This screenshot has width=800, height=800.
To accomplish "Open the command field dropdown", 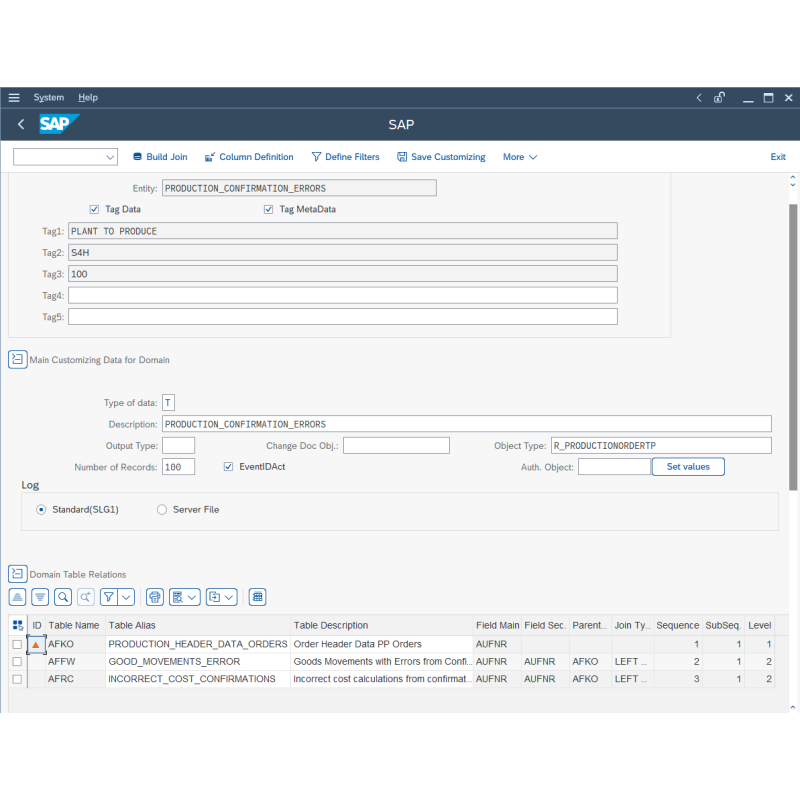I will pos(110,157).
